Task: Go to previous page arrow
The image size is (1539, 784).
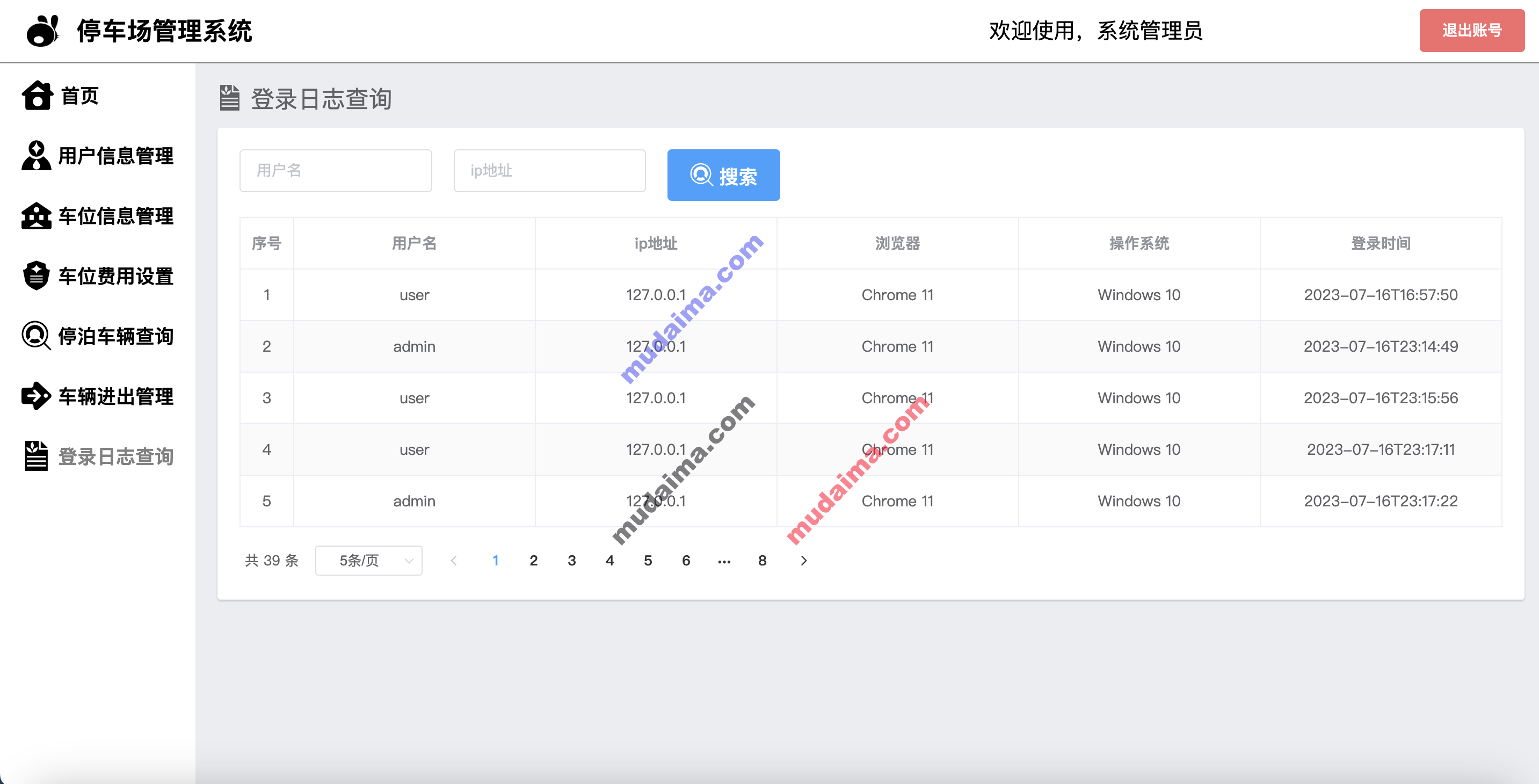Action: point(454,561)
